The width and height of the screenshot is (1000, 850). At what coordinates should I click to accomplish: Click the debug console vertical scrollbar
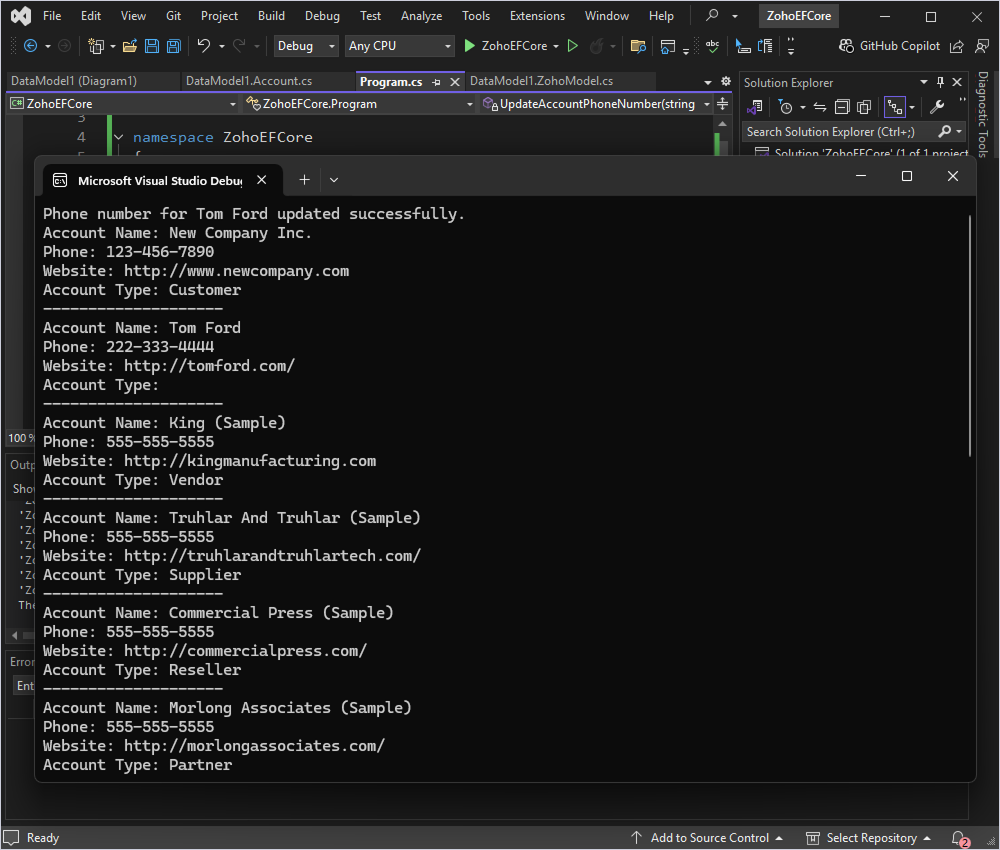point(970,335)
